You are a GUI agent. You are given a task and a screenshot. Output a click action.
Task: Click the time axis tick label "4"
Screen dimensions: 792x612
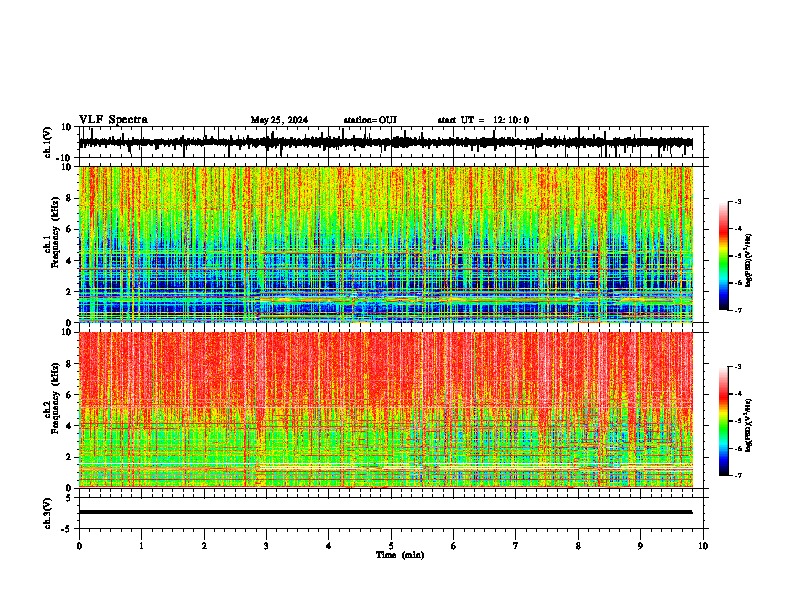click(329, 546)
